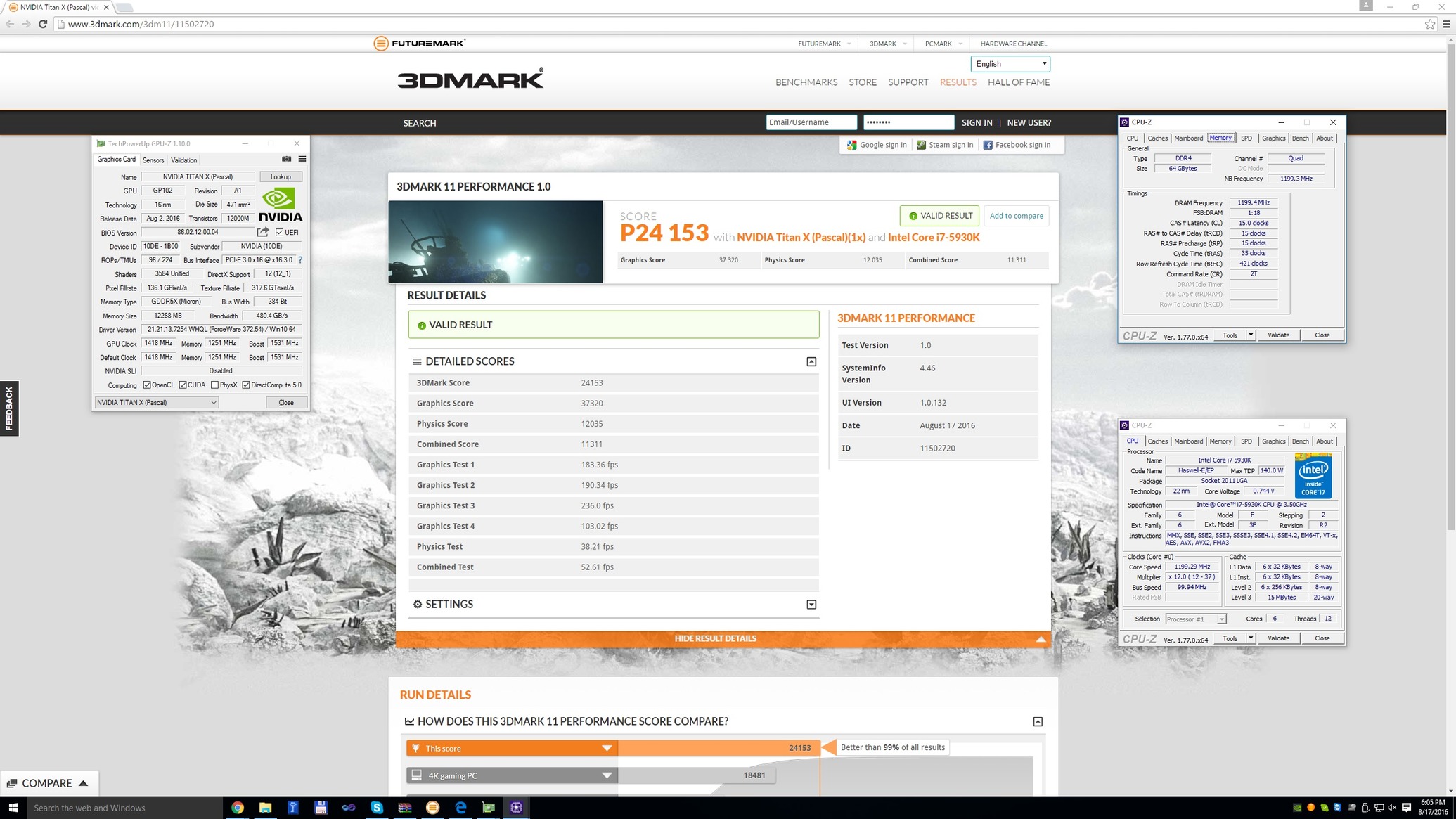The height and width of the screenshot is (819, 1456).
Task: Click the Facebook sign in icon
Action: [x=987, y=145]
